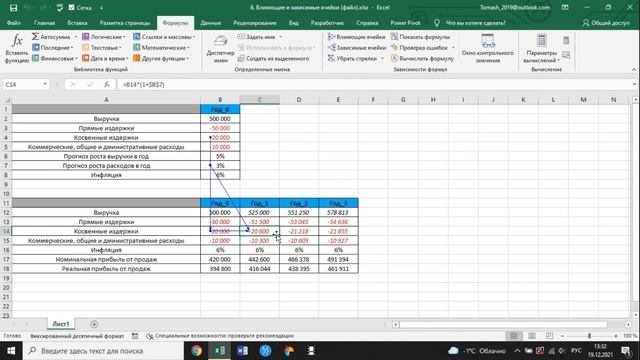
Task: Open the Диспетчер имен dialog
Action: 220,49
